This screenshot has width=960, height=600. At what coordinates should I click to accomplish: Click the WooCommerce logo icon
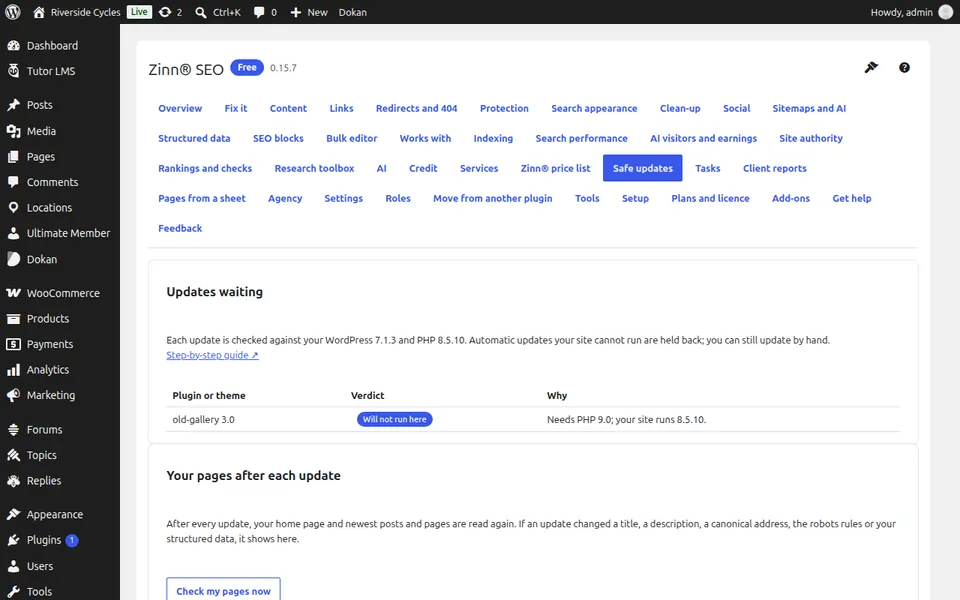point(13,293)
